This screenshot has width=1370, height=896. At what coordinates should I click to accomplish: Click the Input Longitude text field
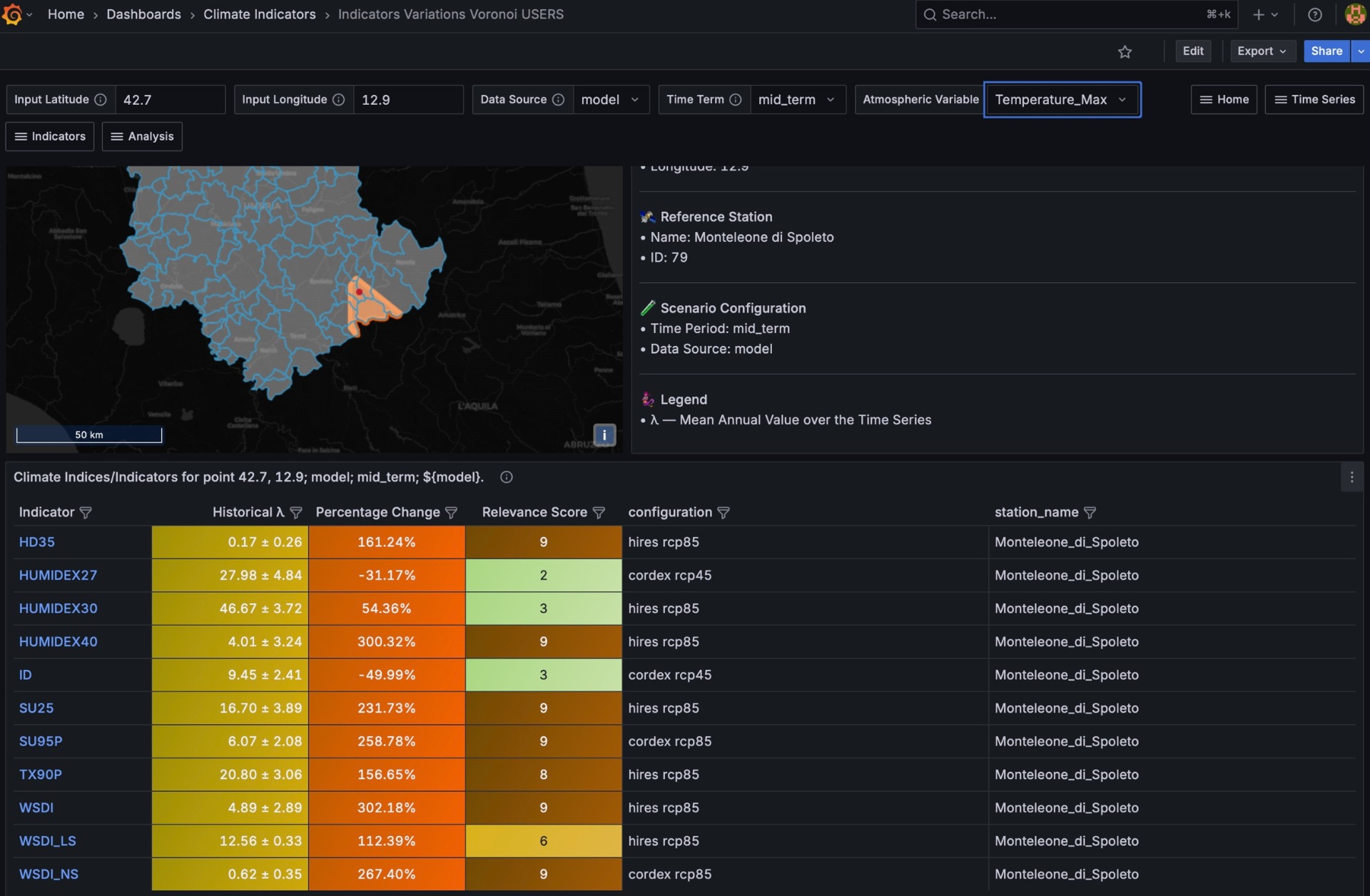click(x=407, y=100)
